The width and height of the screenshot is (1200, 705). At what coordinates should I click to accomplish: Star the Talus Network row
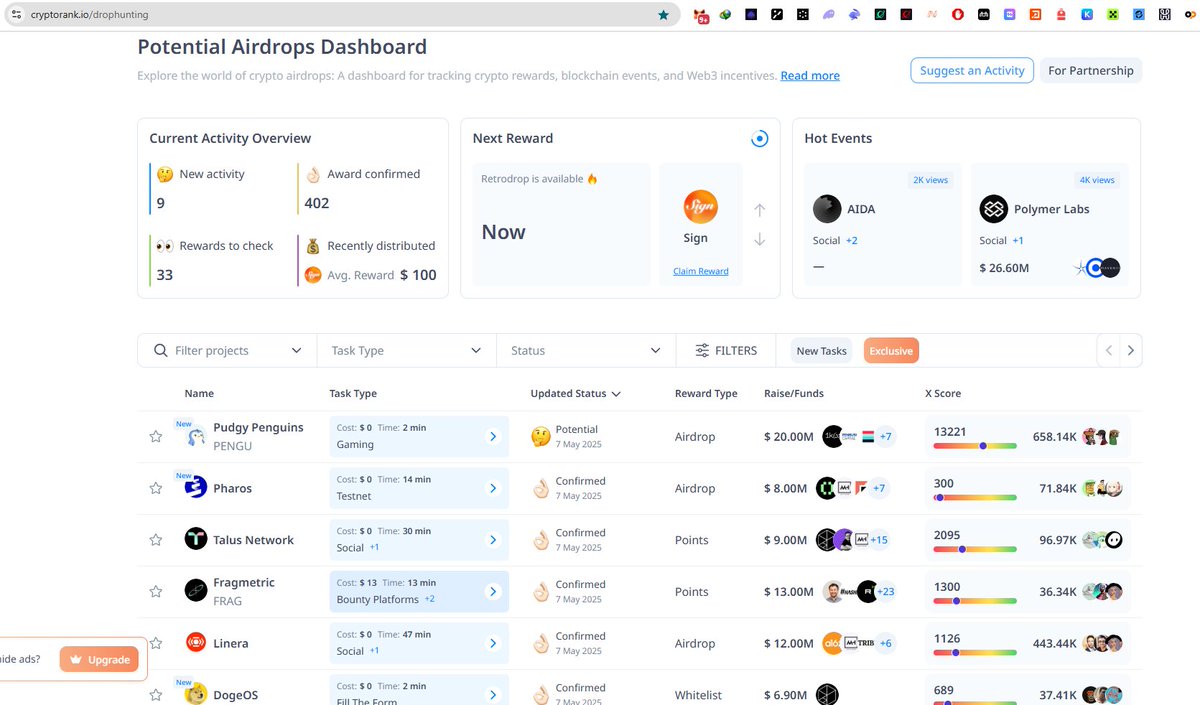156,540
